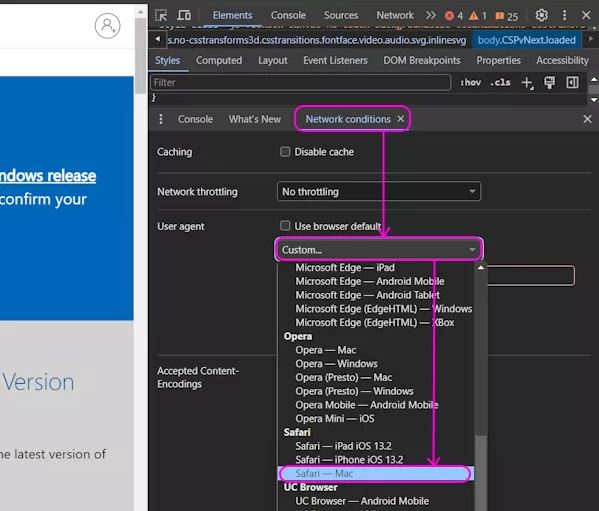Choose Microsoft Edge — Android Tablet
599x511 pixels.
coord(367,295)
